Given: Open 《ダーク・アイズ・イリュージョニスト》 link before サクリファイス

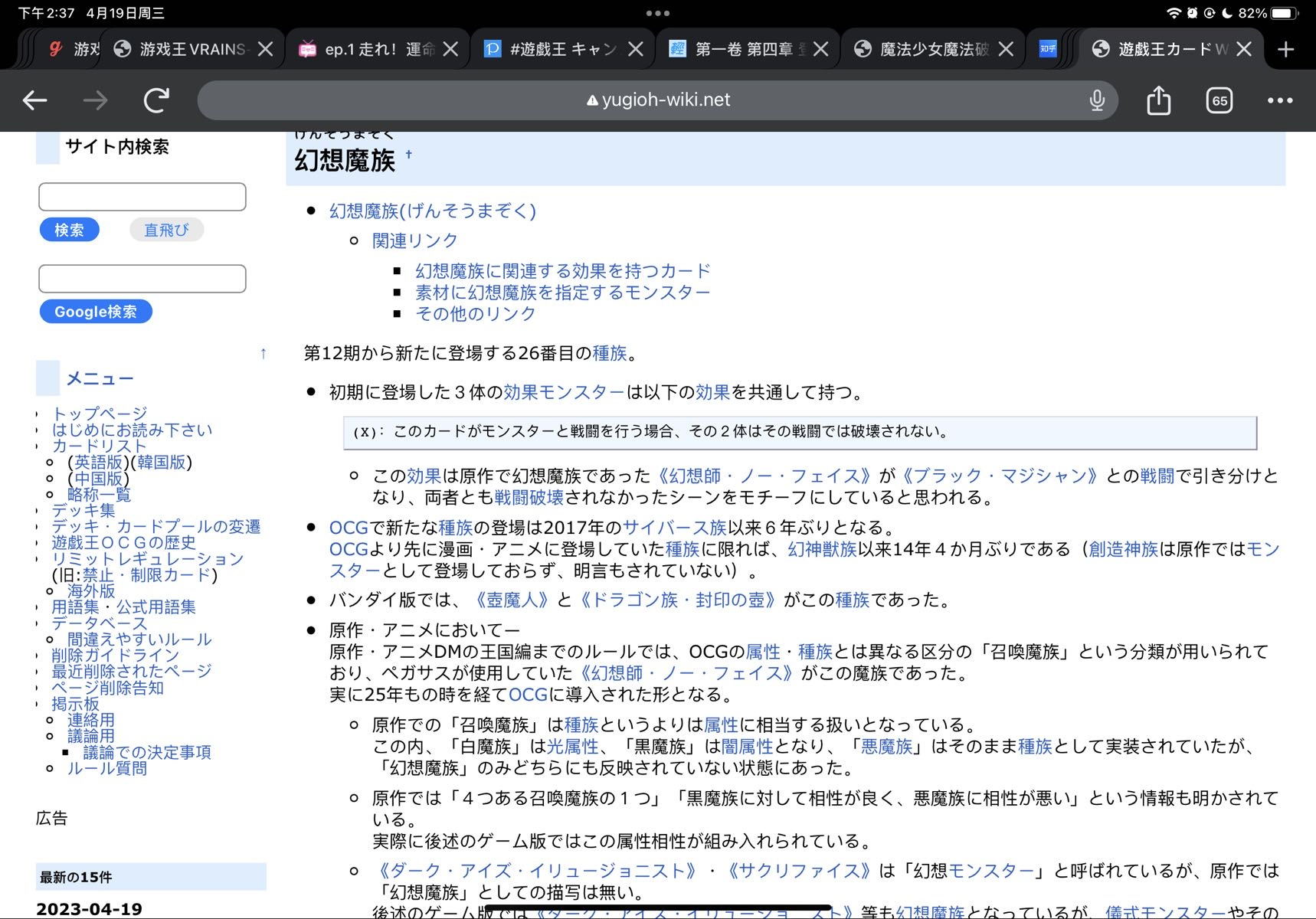Looking at the screenshot, I should [537, 871].
